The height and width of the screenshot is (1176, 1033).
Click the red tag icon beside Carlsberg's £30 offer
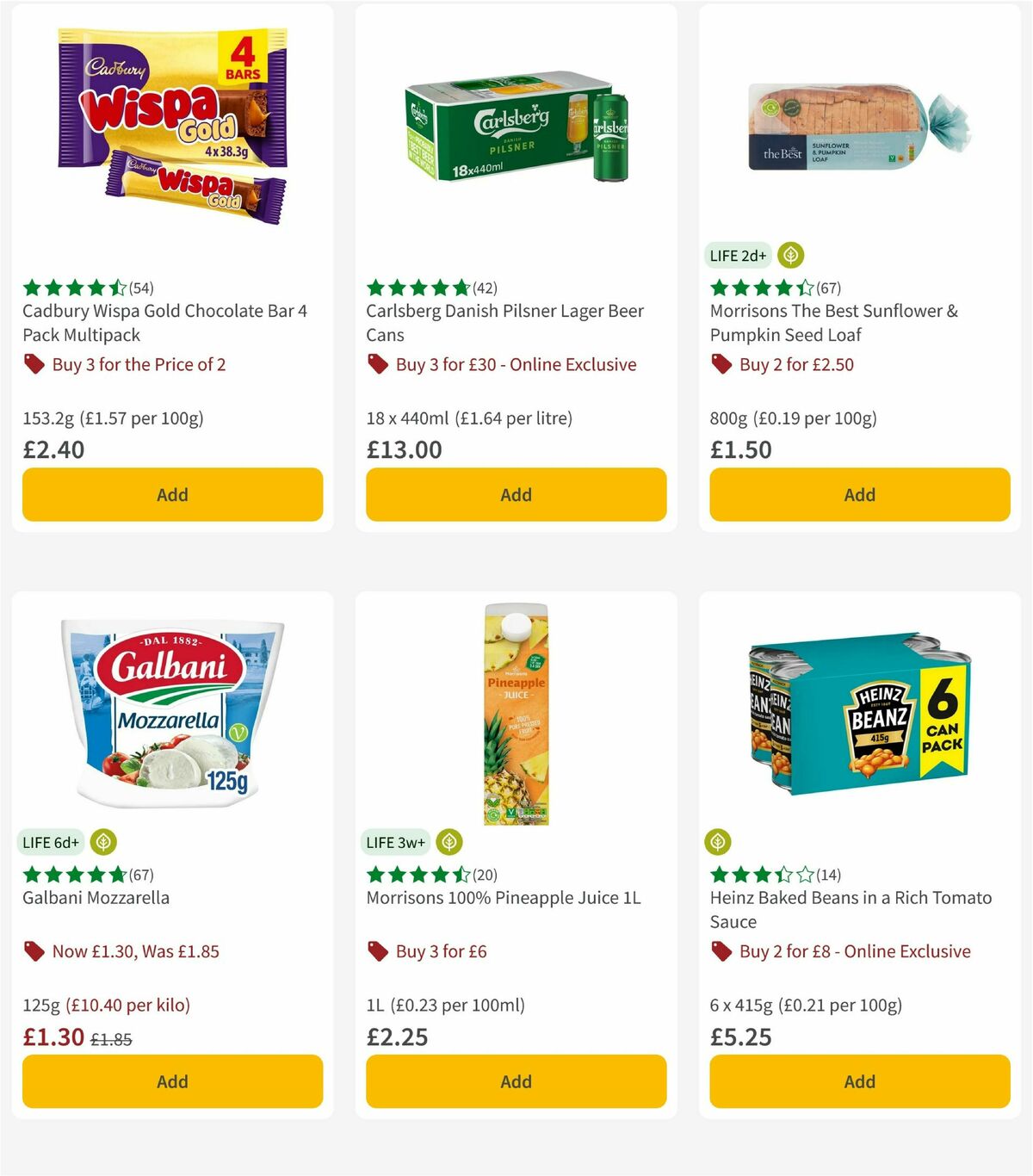377,364
